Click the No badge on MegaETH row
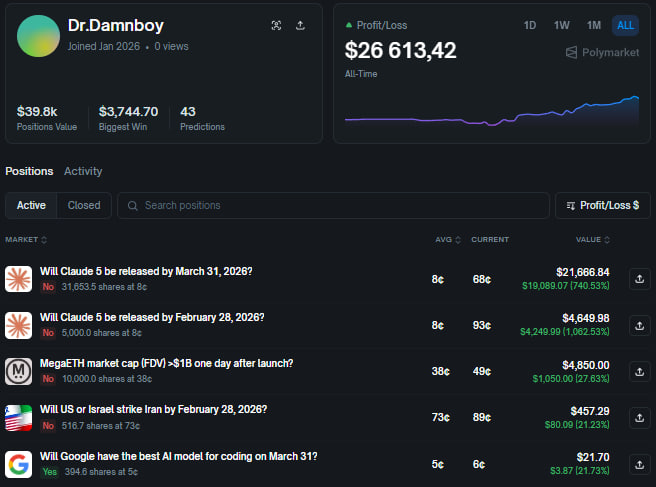 point(48,379)
